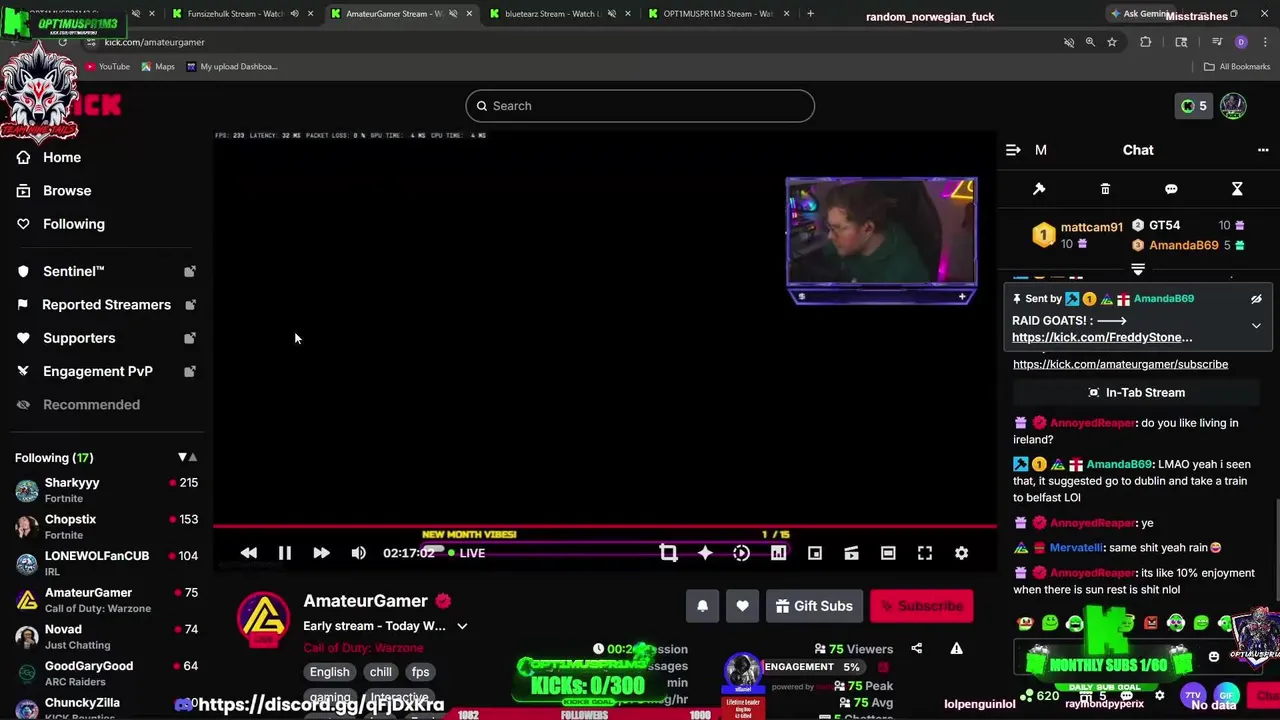The image size is (1280, 720).
Task: Pause the live stream video
Action: click(284, 553)
